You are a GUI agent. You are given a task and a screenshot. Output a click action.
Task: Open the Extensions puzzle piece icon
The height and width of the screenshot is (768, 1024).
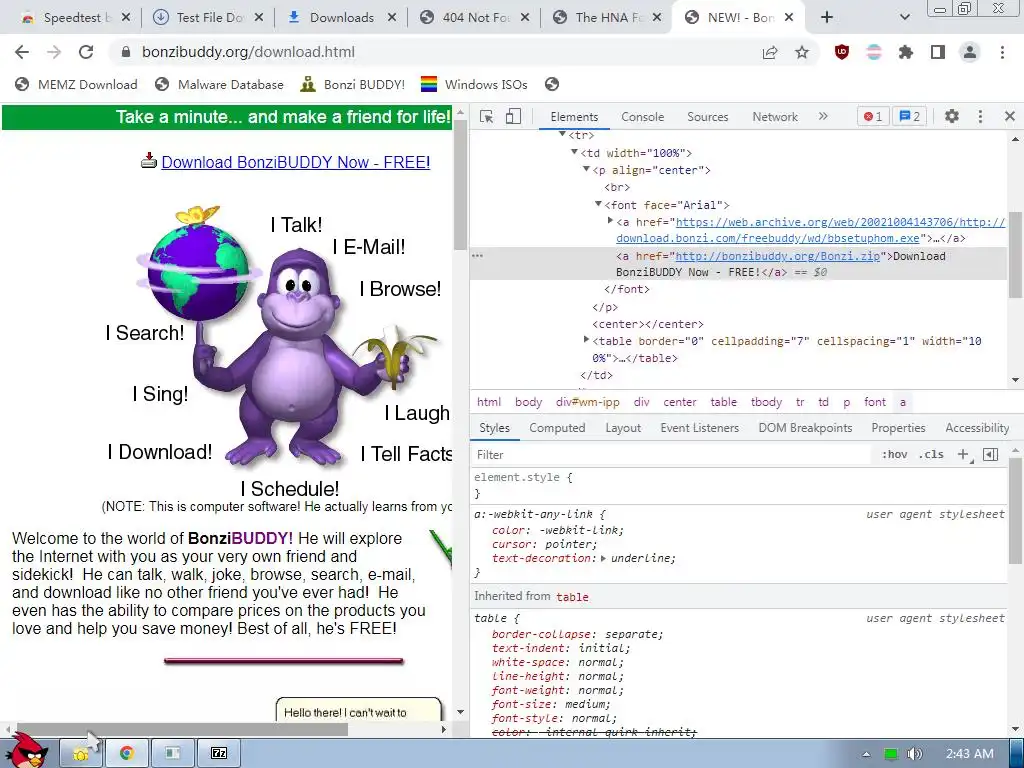tap(906, 52)
